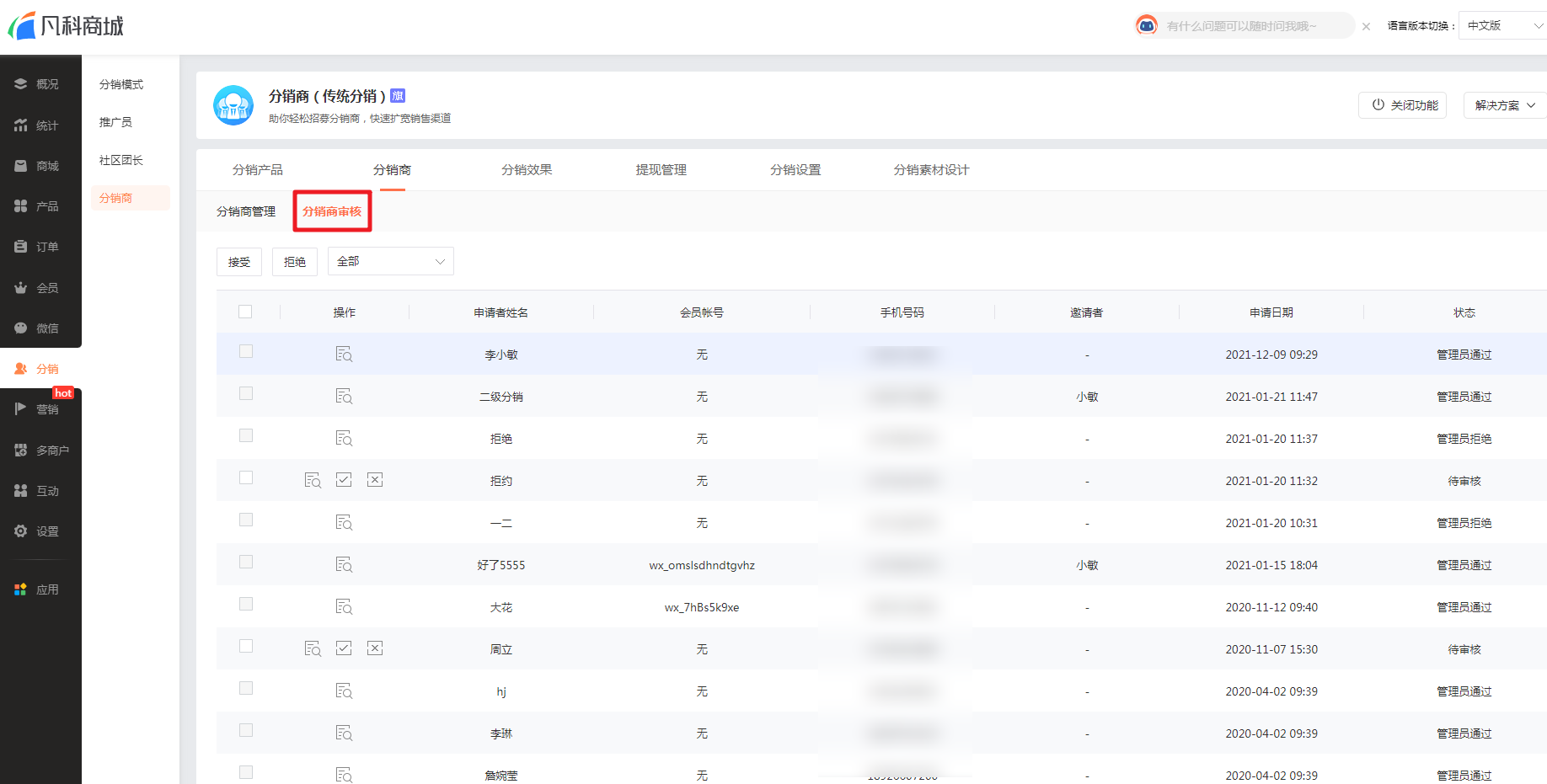Click the 关闭功能 button
The height and width of the screenshot is (784, 1547).
click(x=1402, y=105)
